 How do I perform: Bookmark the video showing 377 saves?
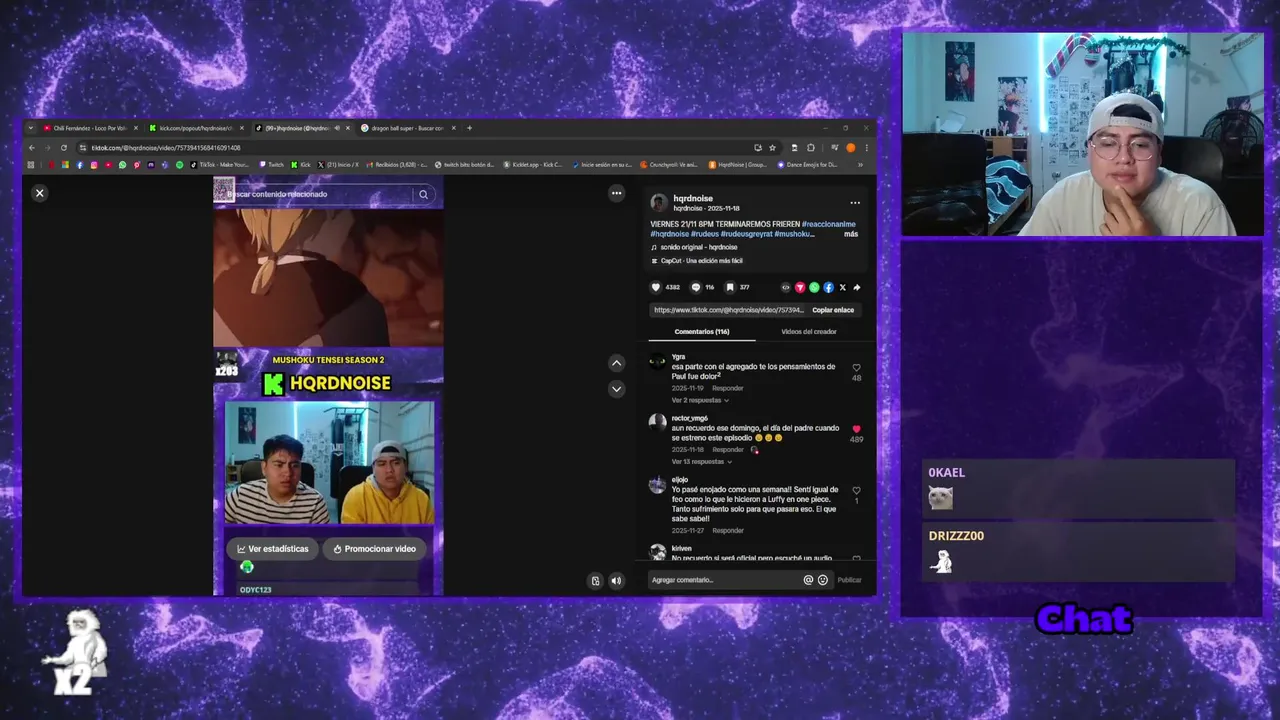coord(730,287)
